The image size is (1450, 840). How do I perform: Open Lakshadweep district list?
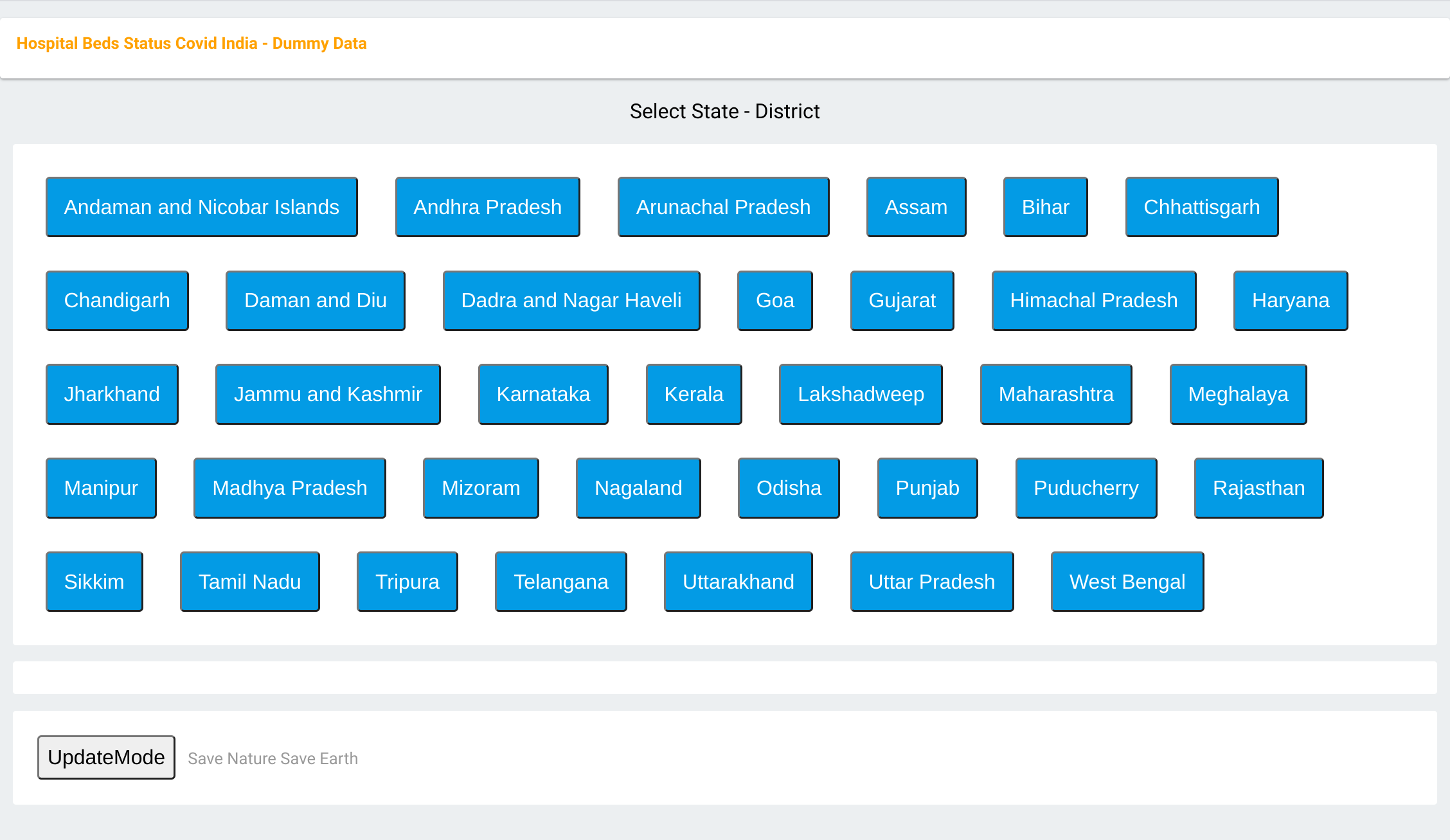point(861,394)
